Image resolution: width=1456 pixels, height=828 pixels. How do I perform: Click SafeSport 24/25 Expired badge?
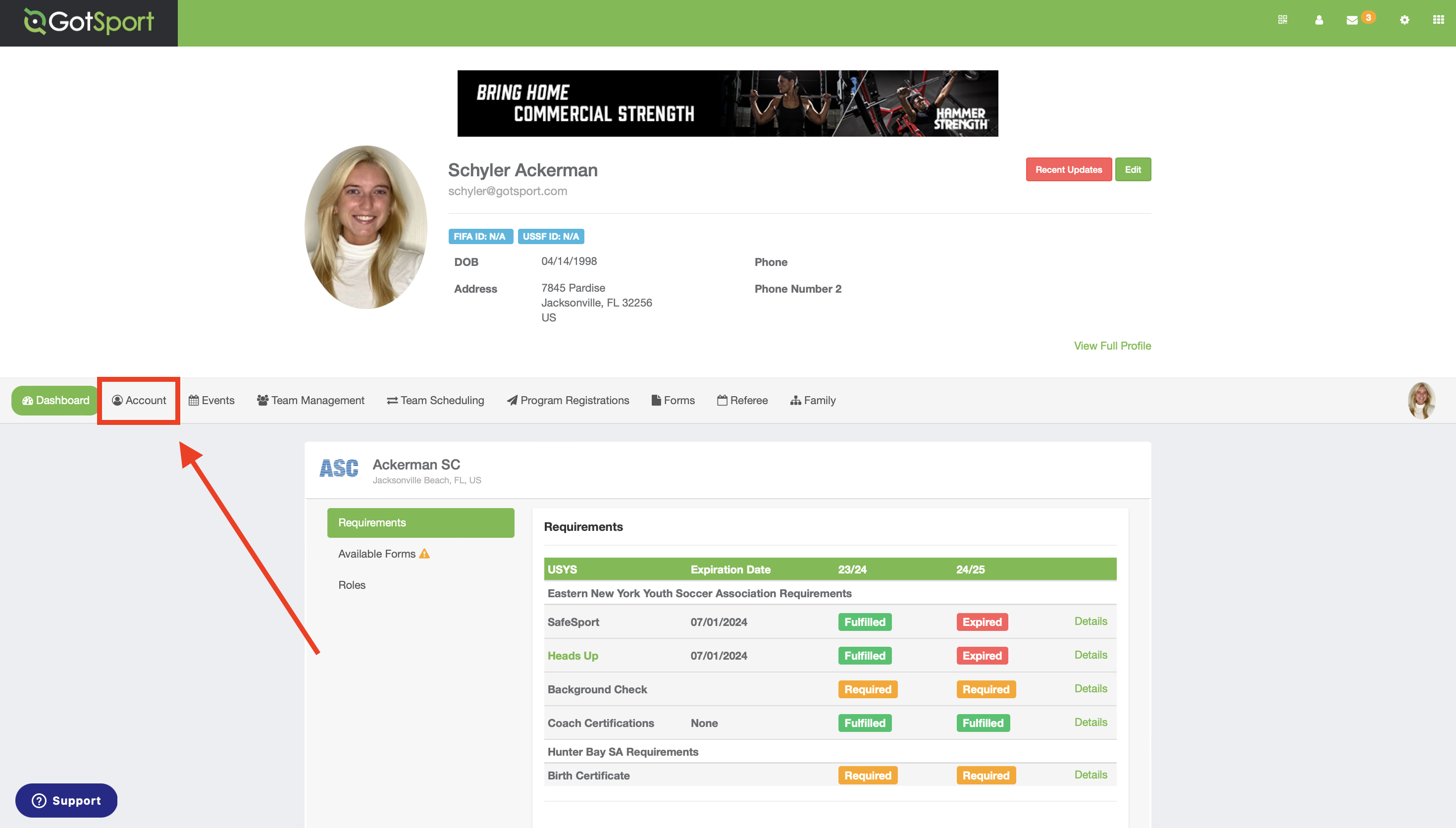pyautogui.click(x=983, y=621)
